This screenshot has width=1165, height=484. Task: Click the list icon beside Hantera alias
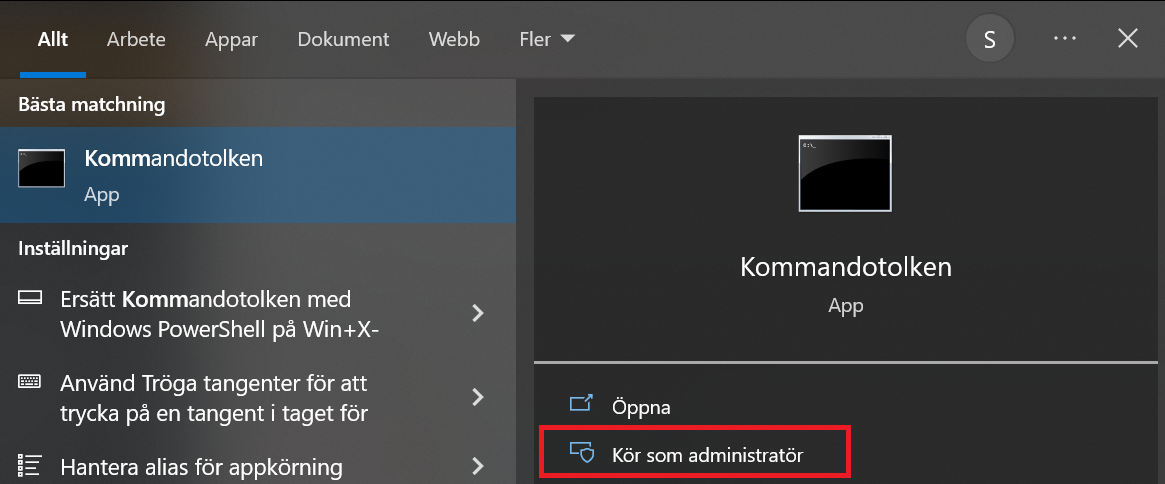(30, 466)
